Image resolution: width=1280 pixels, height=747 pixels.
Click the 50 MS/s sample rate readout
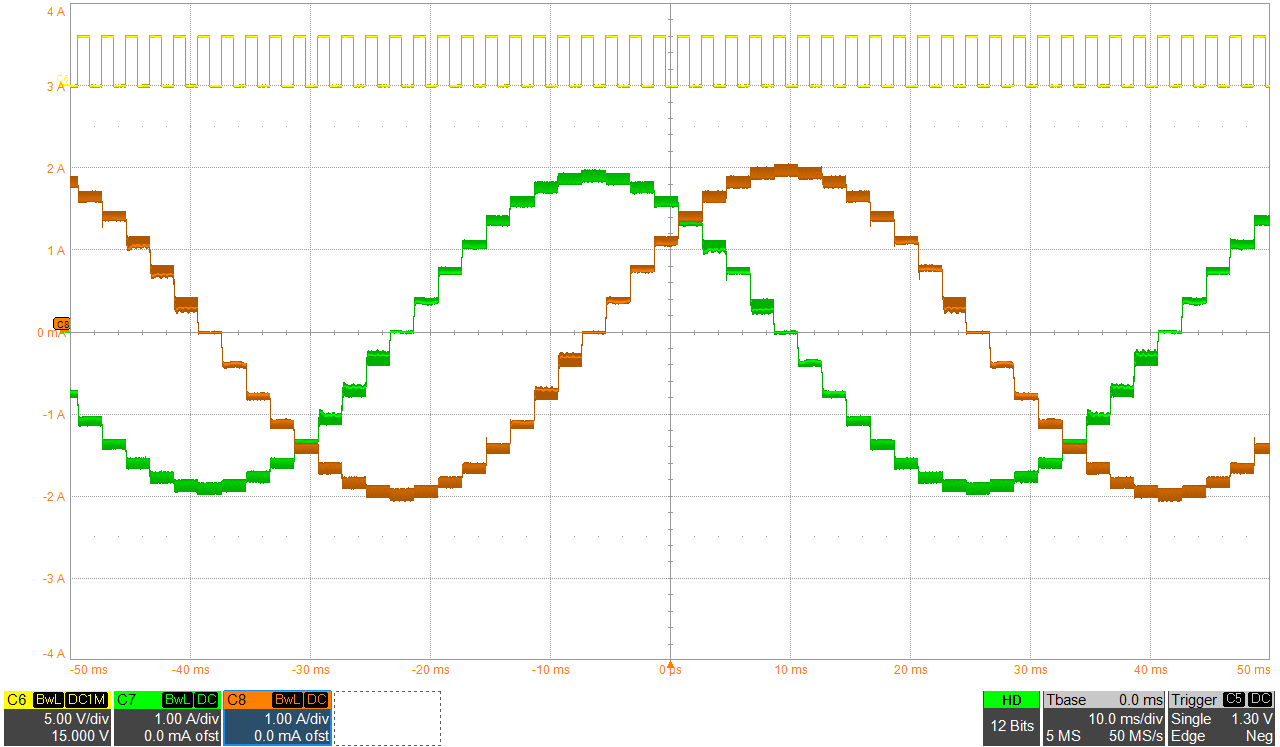[1135, 736]
